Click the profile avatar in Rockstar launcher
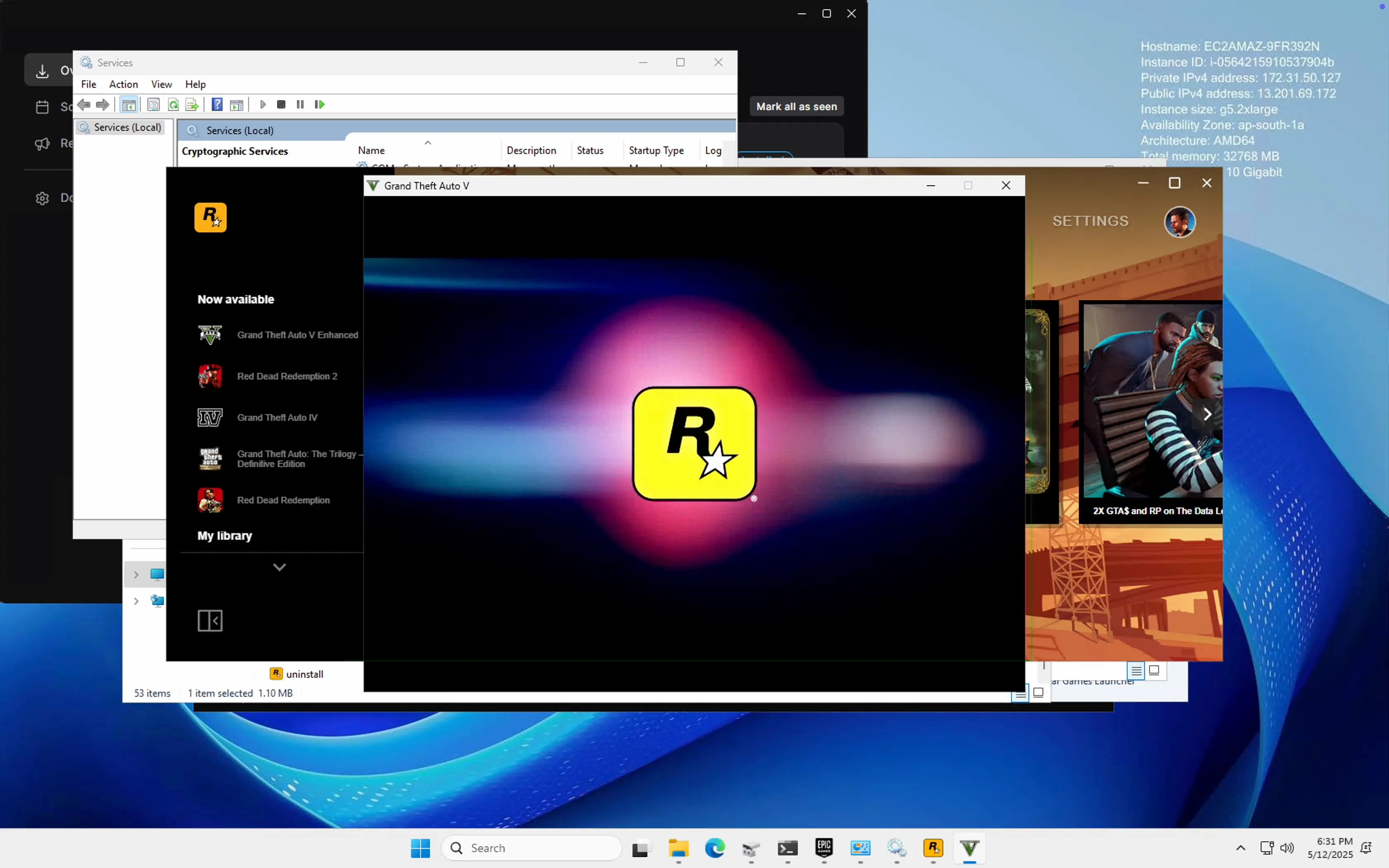The image size is (1389, 868). tap(1179, 222)
